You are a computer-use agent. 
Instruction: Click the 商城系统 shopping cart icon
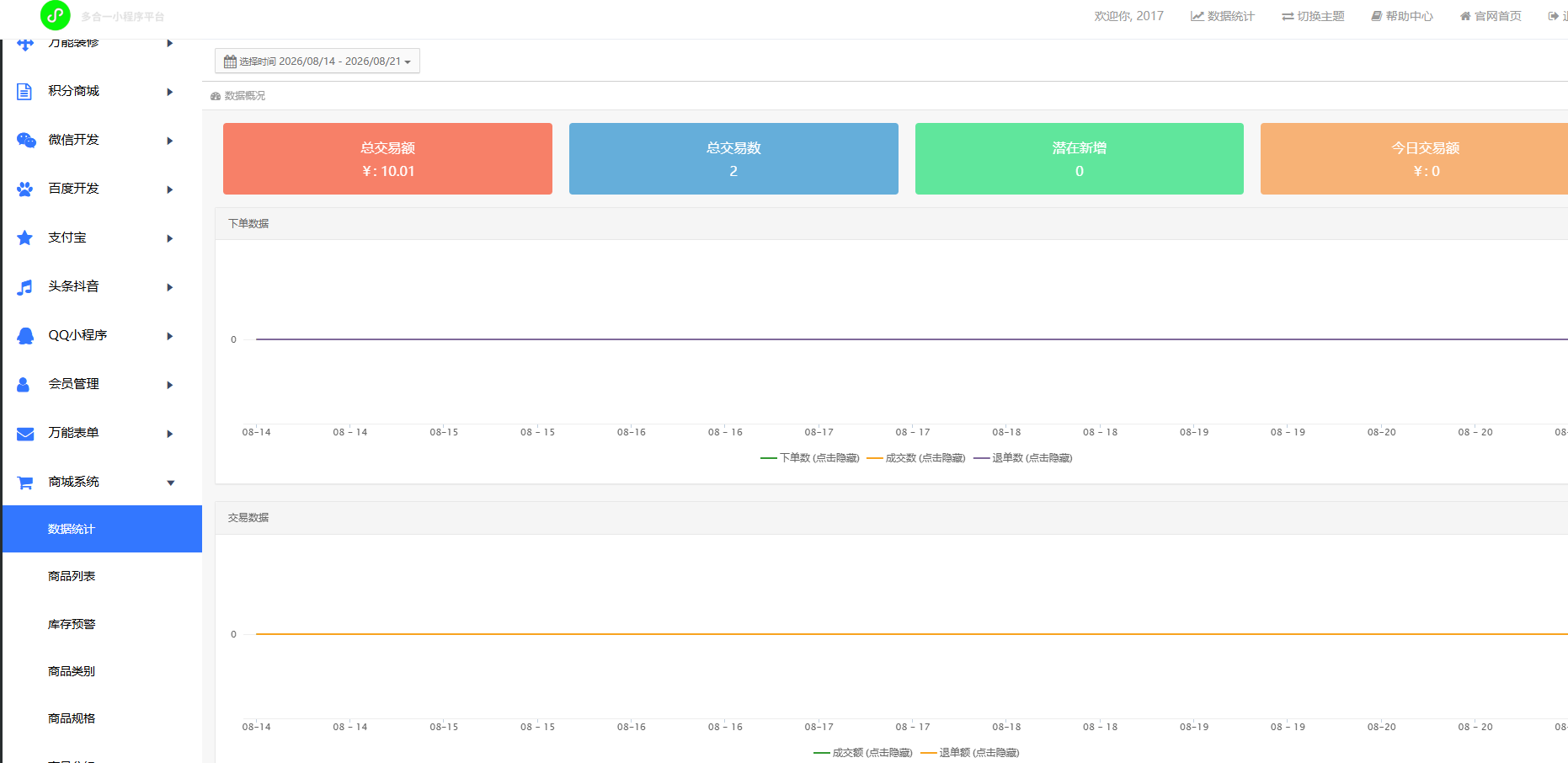pos(25,483)
